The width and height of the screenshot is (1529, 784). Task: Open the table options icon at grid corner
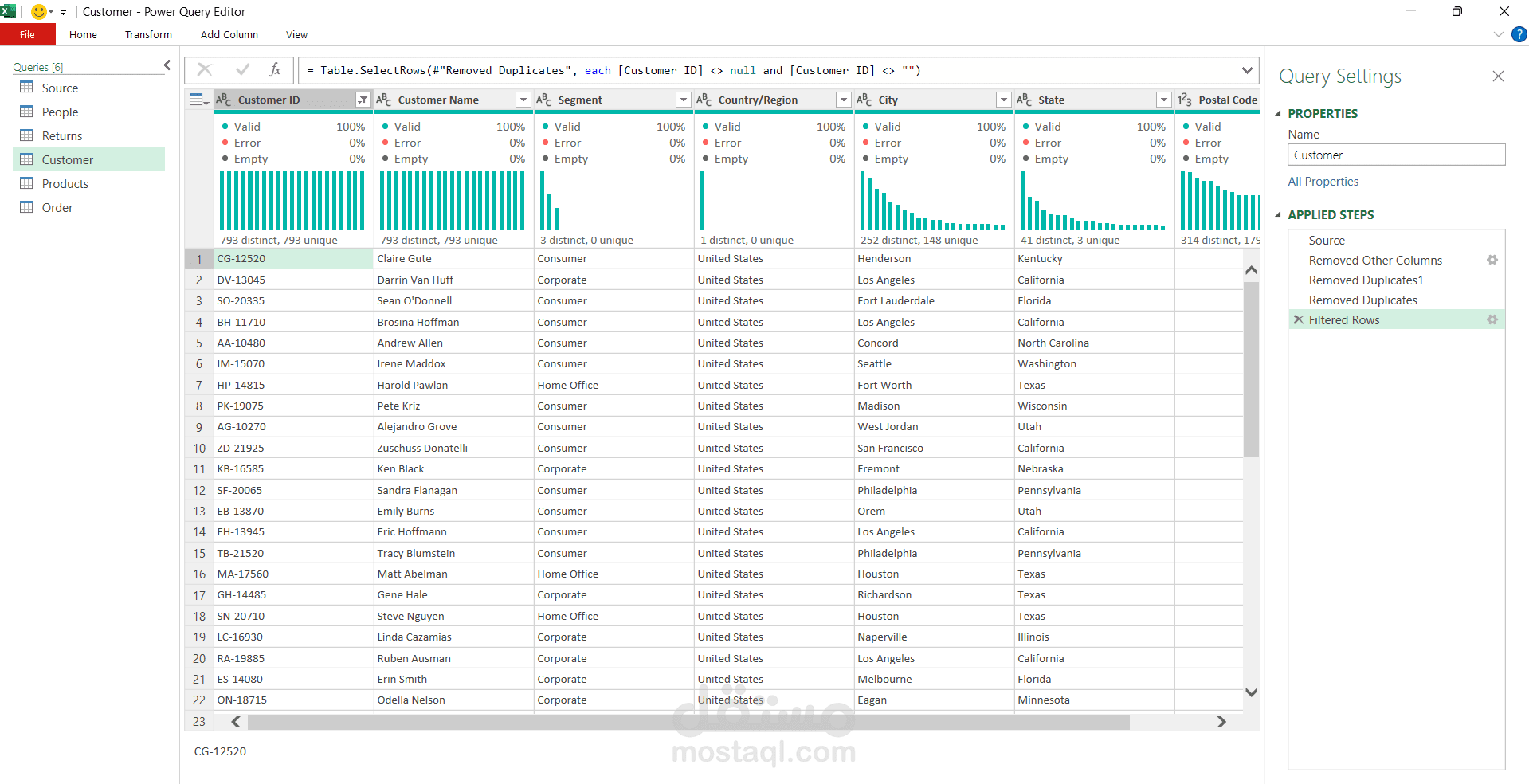(198, 100)
